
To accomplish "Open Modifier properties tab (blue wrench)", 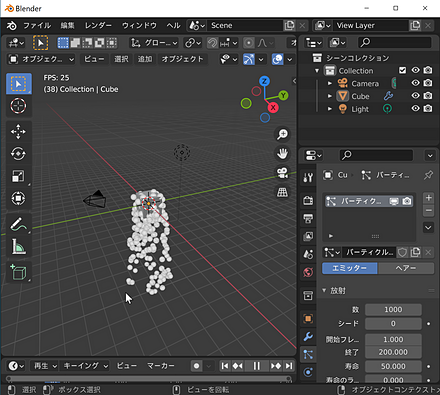I will point(308,336).
